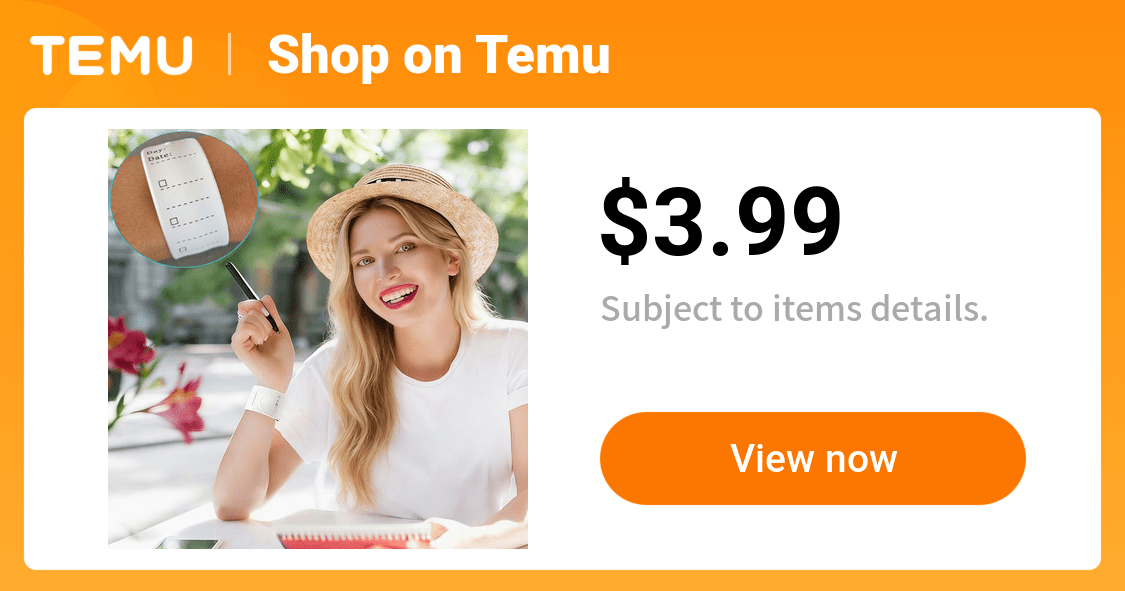The width and height of the screenshot is (1125, 591).
Task: Click the red spiral notebook on the table
Action: pyautogui.click(x=357, y=535)
